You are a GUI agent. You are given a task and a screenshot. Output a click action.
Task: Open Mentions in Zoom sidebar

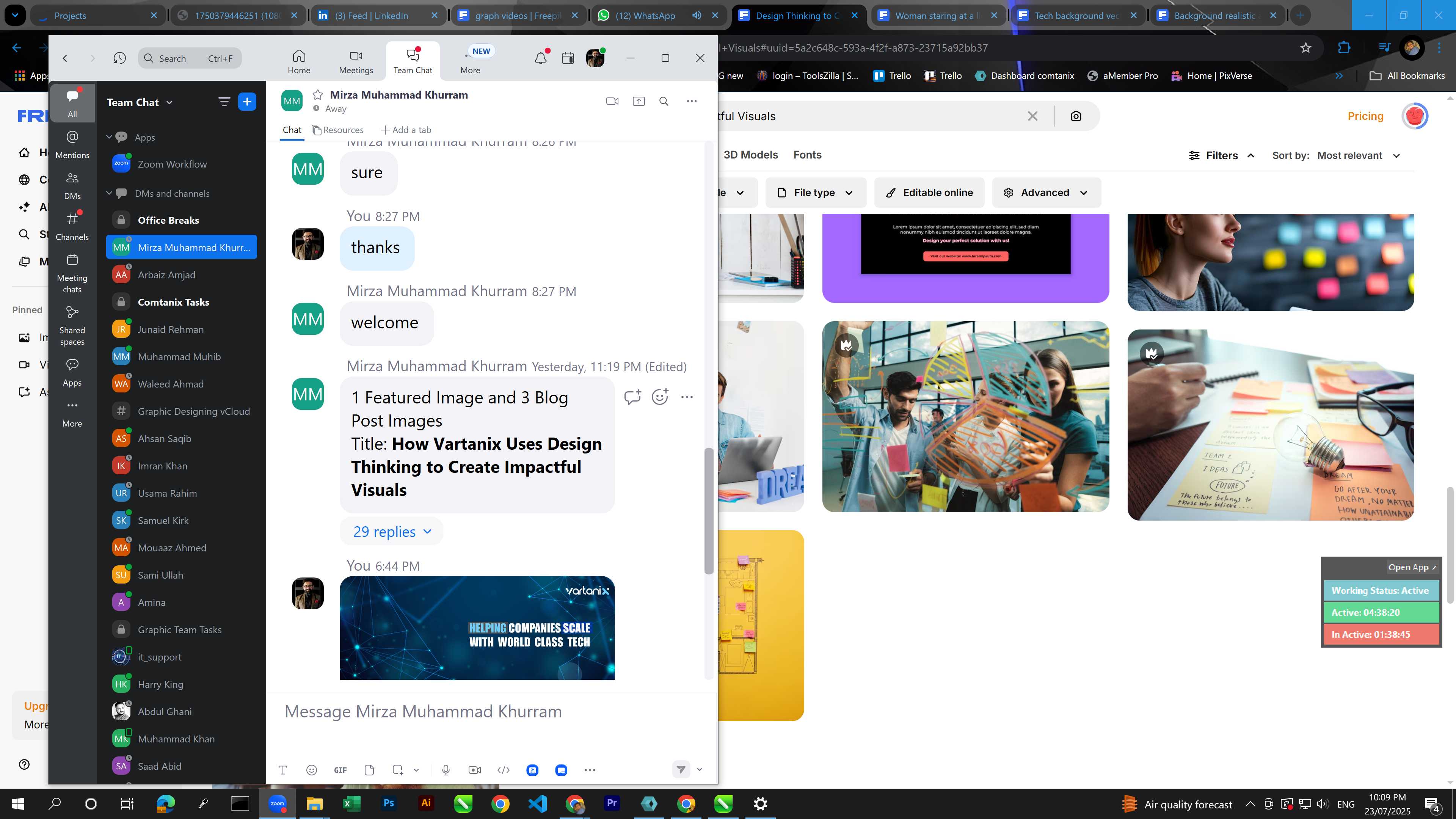(x=72, y=145)
